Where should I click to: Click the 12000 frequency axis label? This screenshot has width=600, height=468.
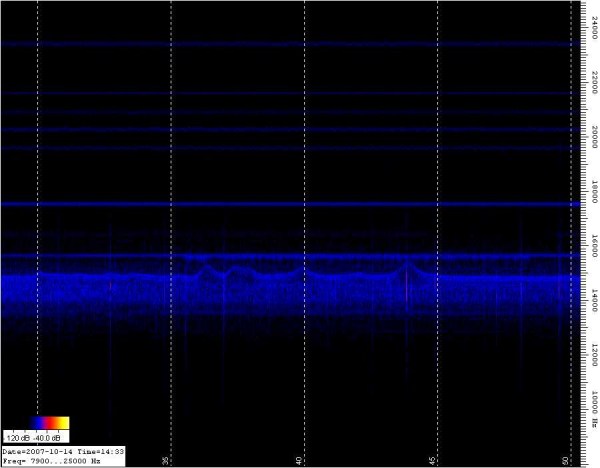(x=593, y=352)
